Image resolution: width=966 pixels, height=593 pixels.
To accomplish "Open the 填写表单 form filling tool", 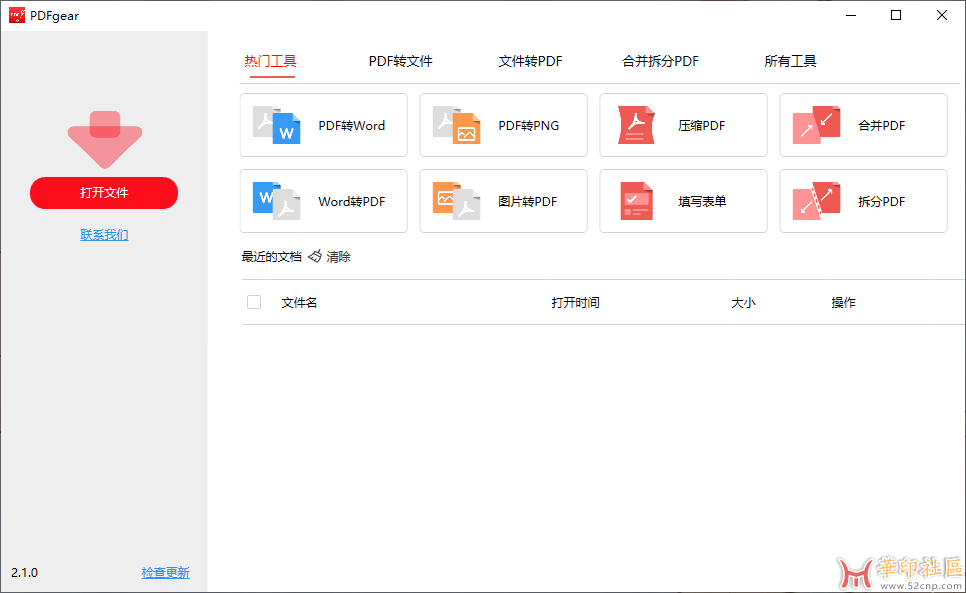I will 682,201.
